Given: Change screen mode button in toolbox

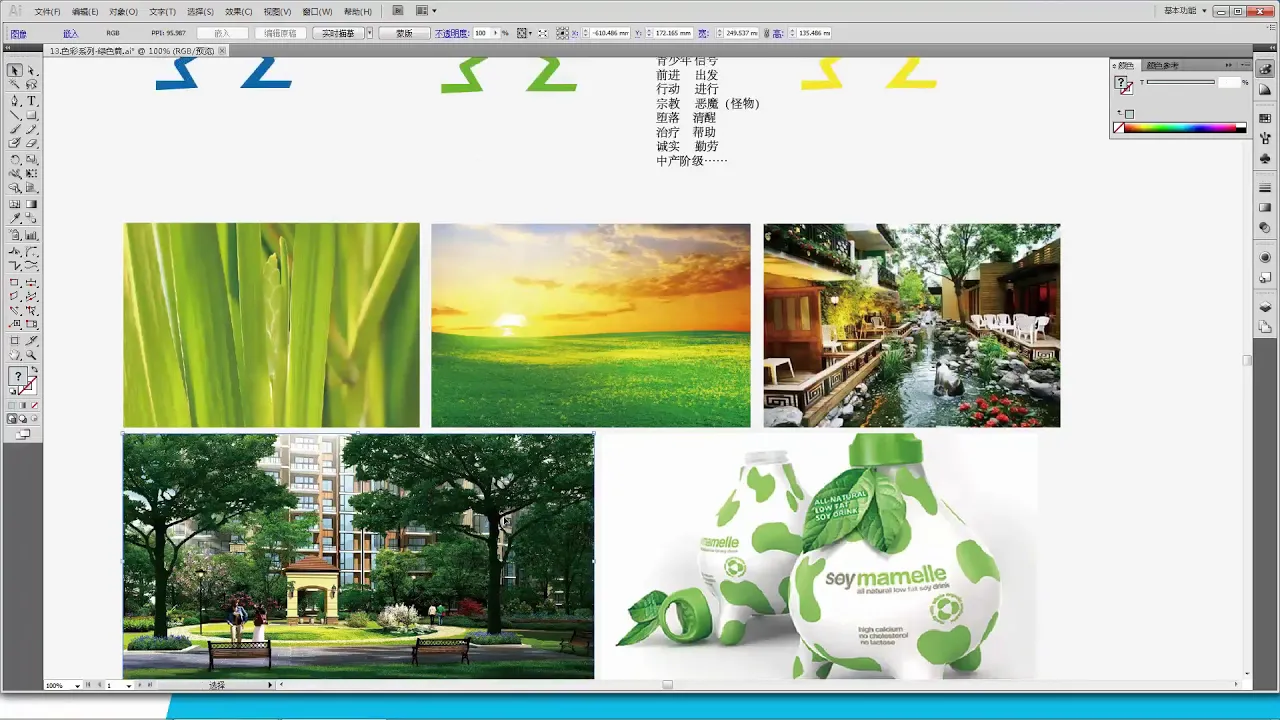Looking at the screenshot, I should 22,435.
